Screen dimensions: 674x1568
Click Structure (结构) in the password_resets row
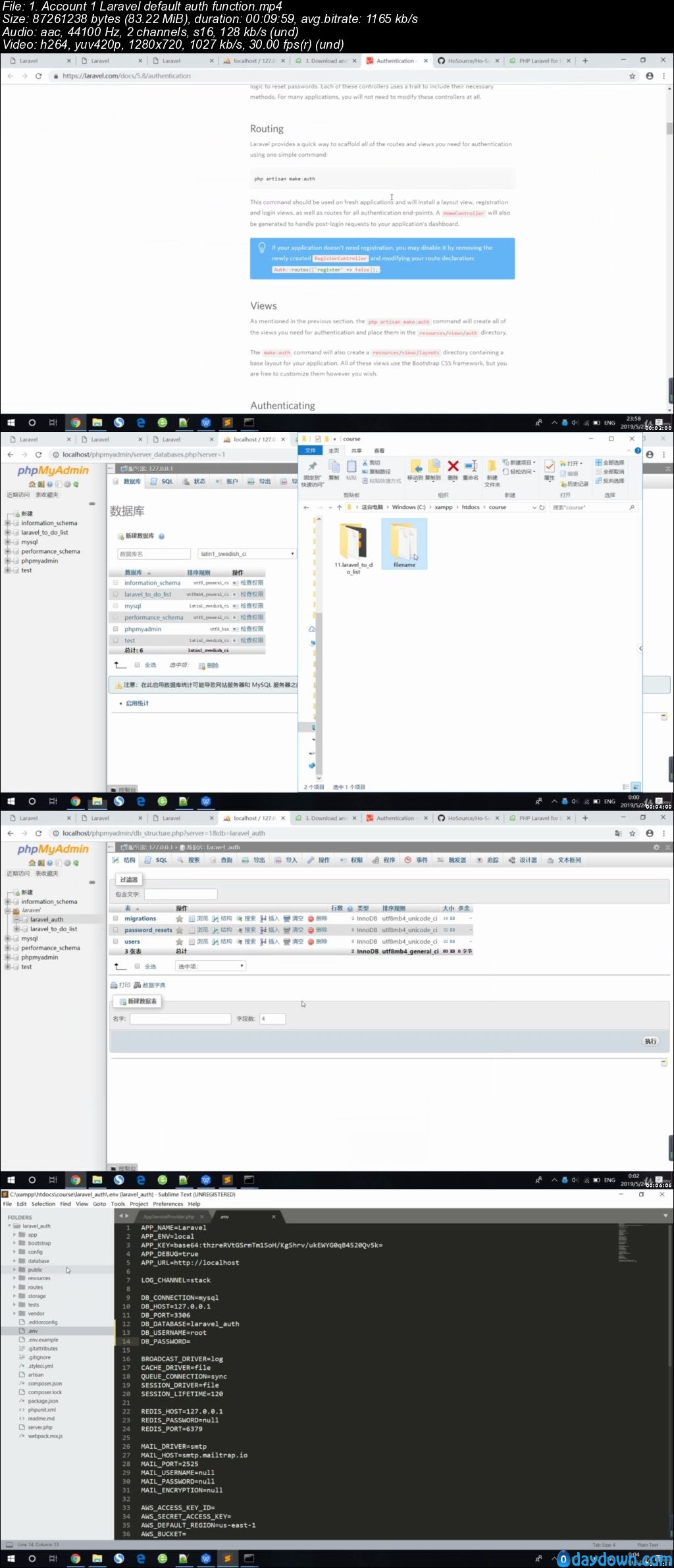tap(222, 930)
